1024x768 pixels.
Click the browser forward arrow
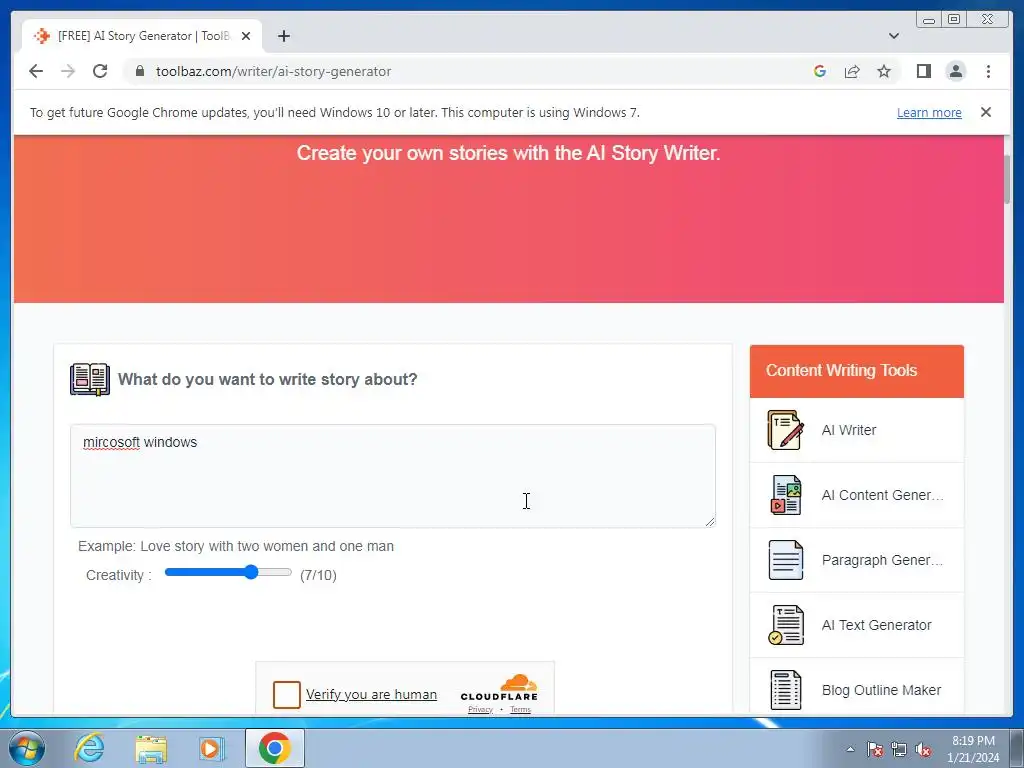point(68,71)
